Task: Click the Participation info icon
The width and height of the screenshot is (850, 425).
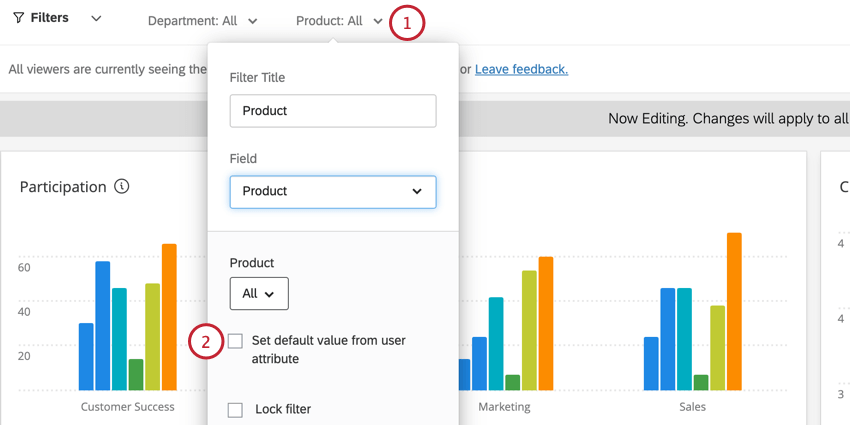Action: [x=122, y=187]
